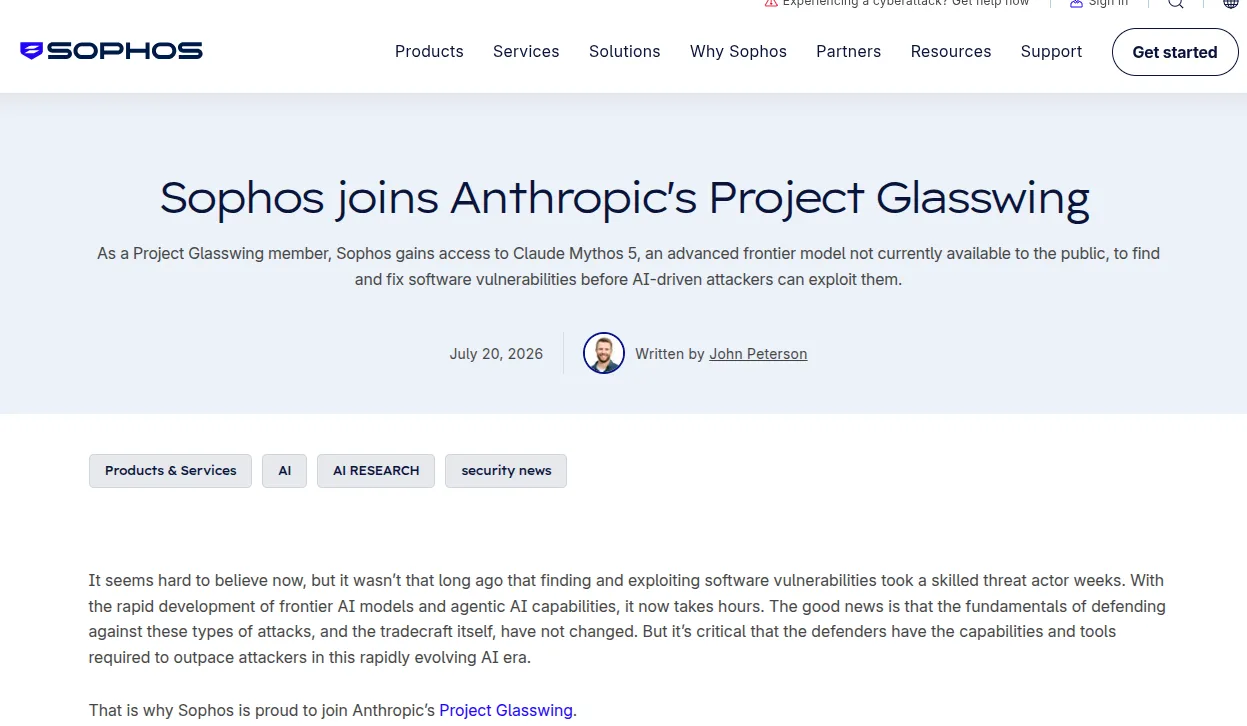Click the Sign in user icon
Screen dimensions: 1247x726
1076,4
